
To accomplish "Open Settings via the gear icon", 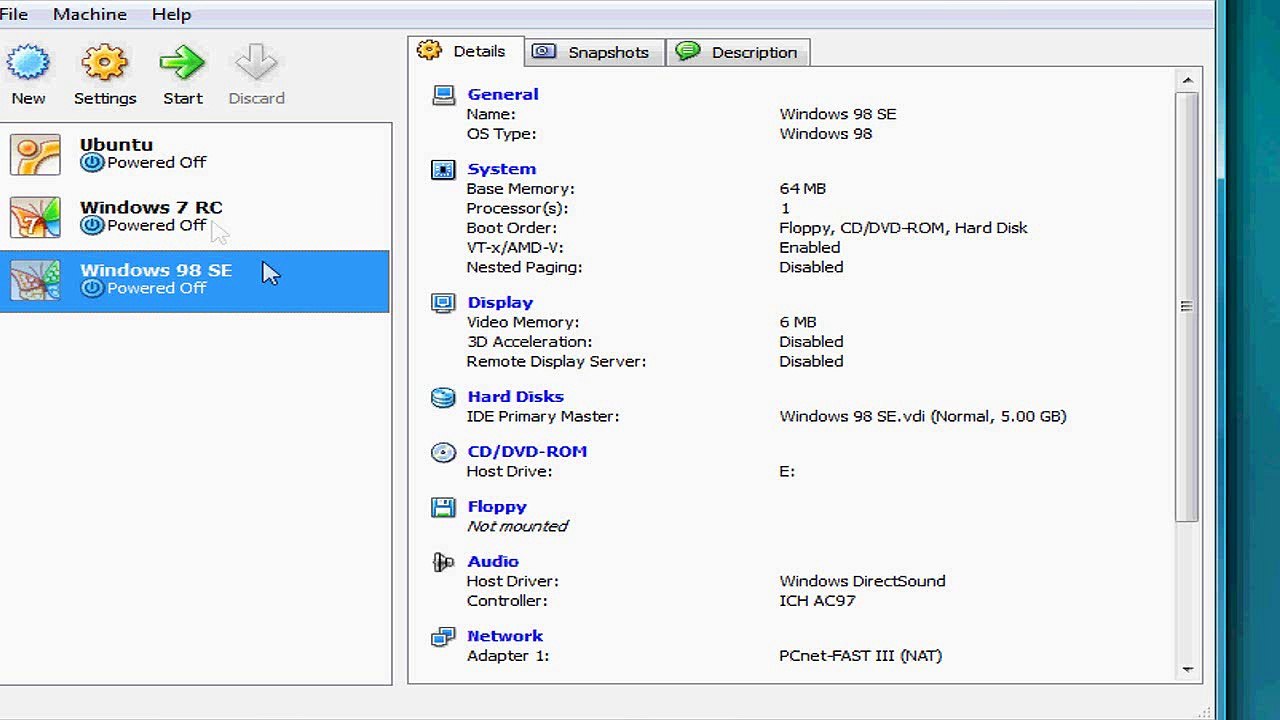I will (x=104, y=63).
